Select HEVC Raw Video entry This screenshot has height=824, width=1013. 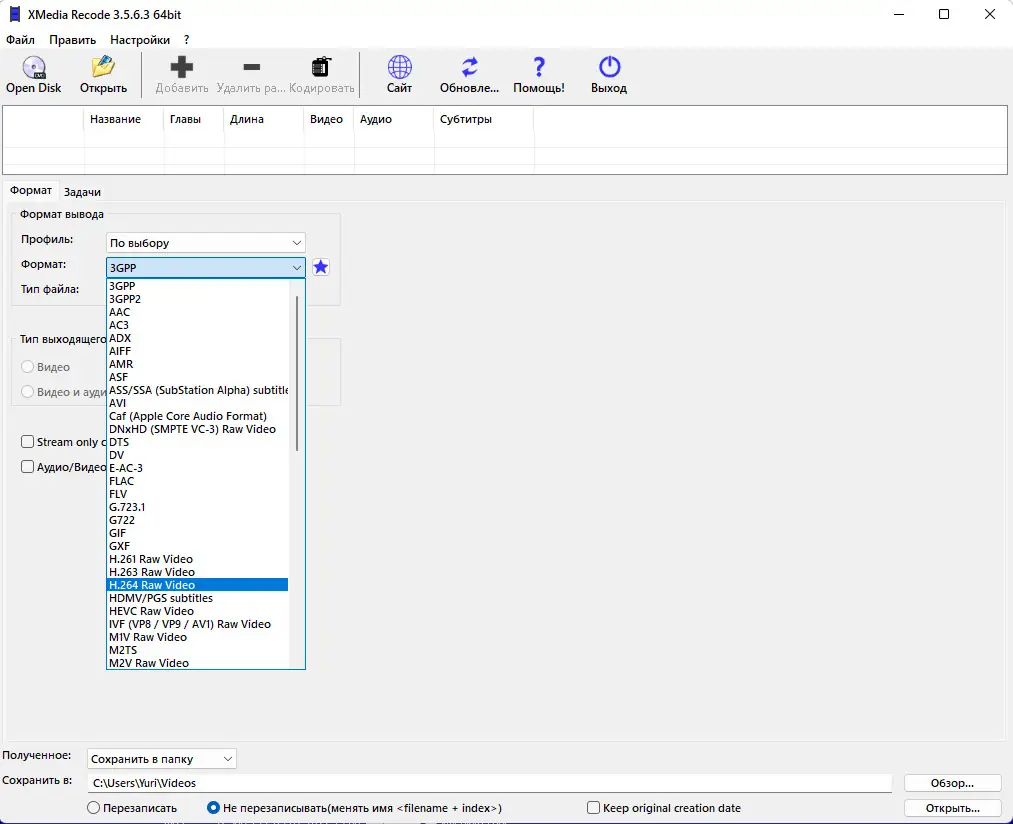tap(197, 611)
